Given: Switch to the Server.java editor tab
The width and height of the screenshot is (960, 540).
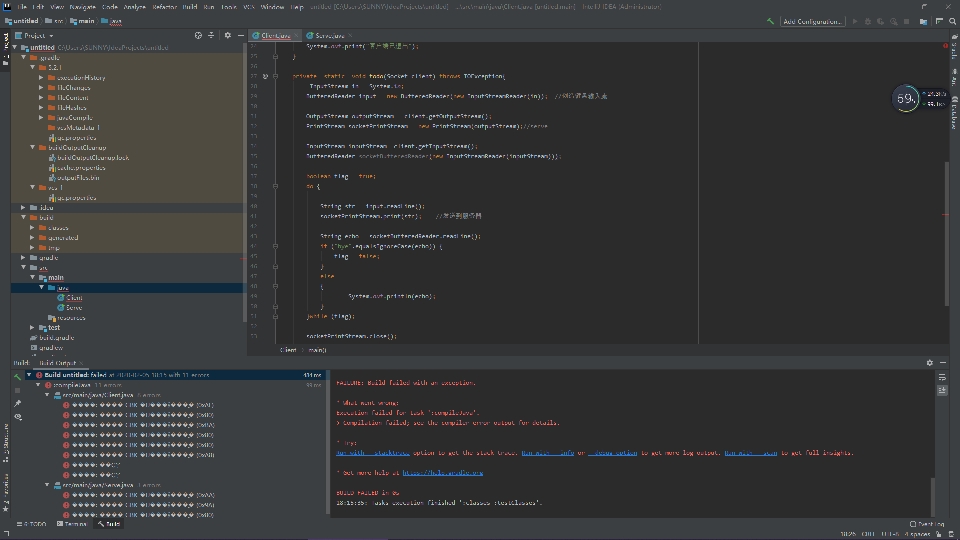Looking at the screenshot, I should pyautogui.click(x=328, y=35).
